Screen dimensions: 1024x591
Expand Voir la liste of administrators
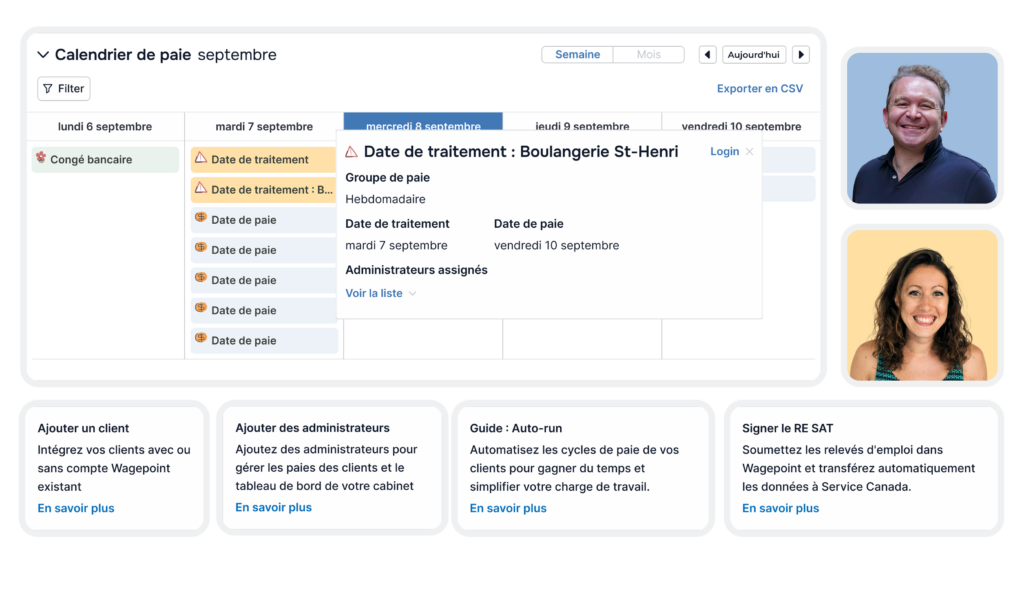pyautogui.click(x=381, y=293)
